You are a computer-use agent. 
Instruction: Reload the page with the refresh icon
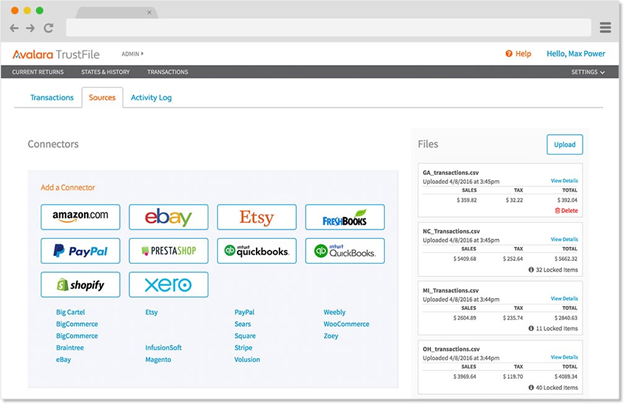[x=48, y=28]
